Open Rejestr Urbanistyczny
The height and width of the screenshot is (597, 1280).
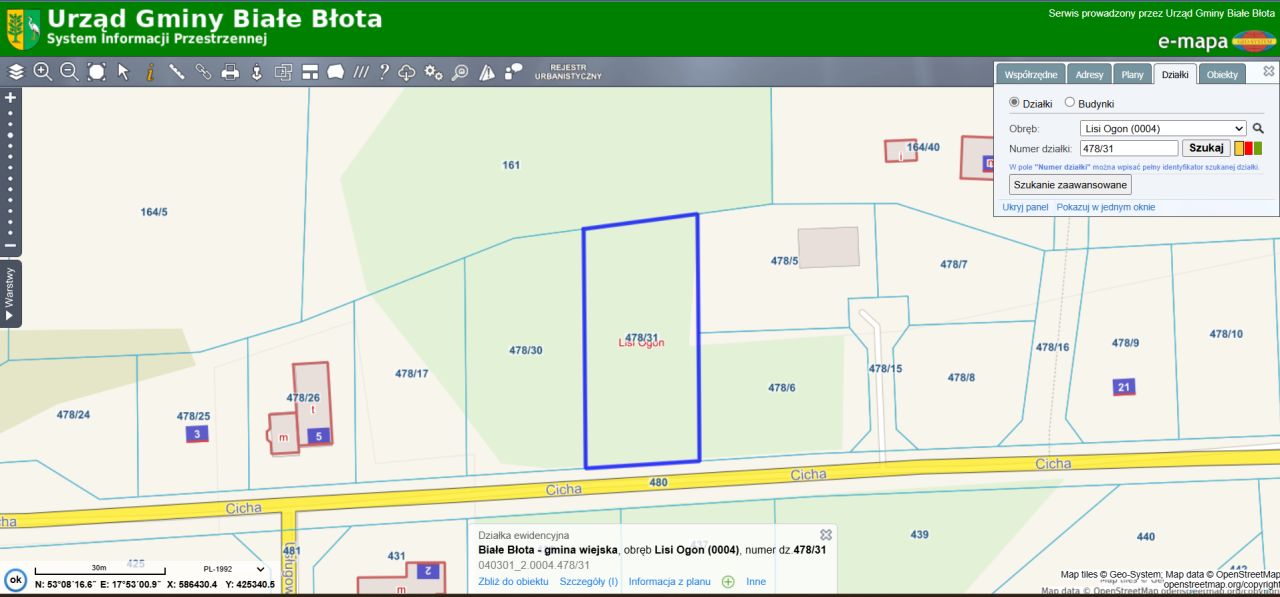point(568,72)
